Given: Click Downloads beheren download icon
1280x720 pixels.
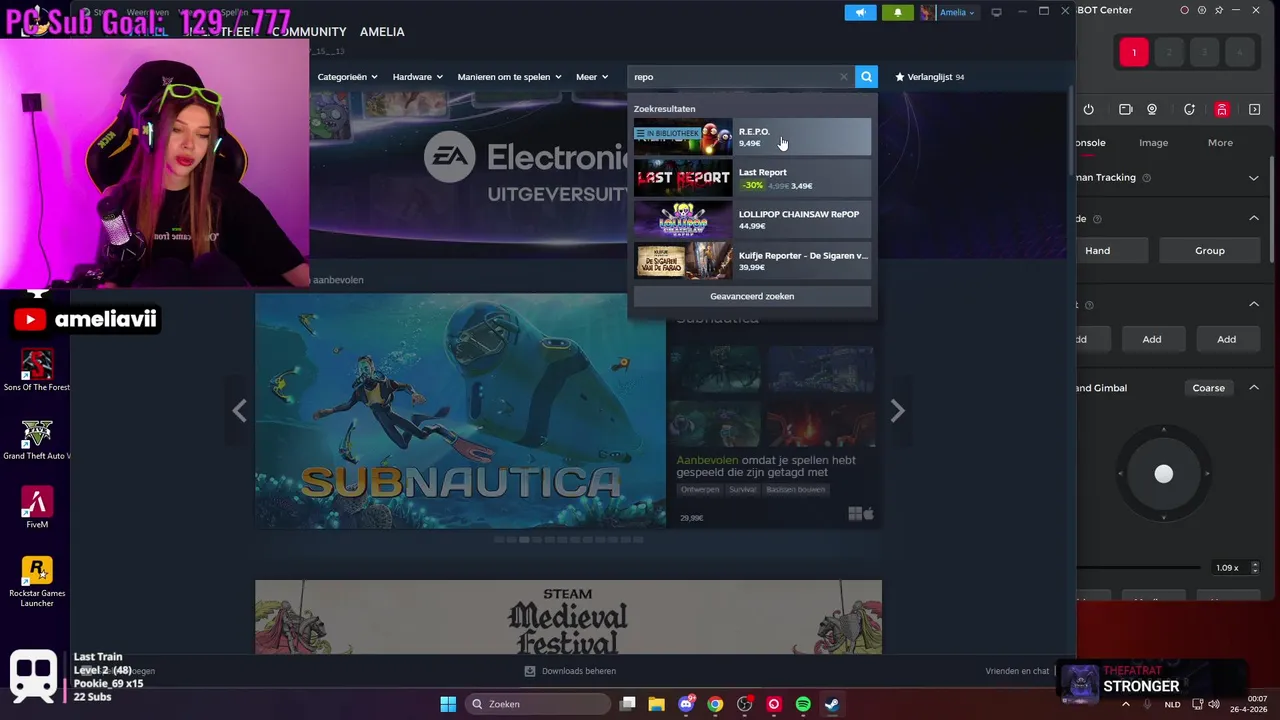Looking at the screenshot, I should 530,671.
